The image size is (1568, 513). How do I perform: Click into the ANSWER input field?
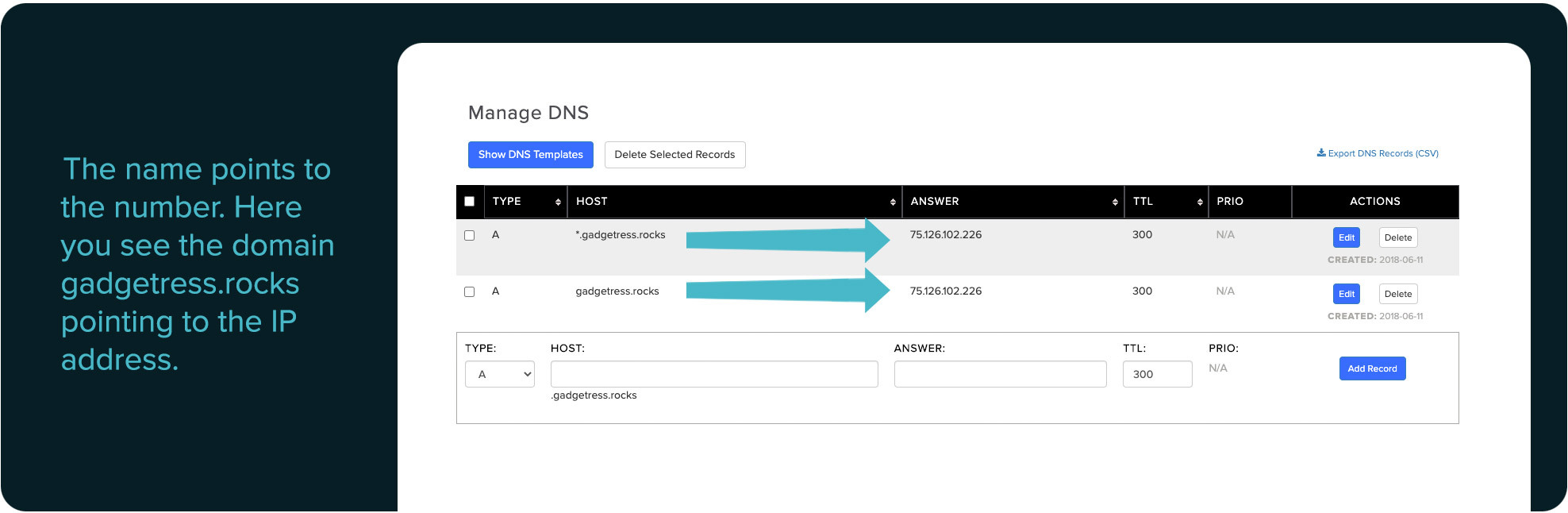[x=999, y=374]
